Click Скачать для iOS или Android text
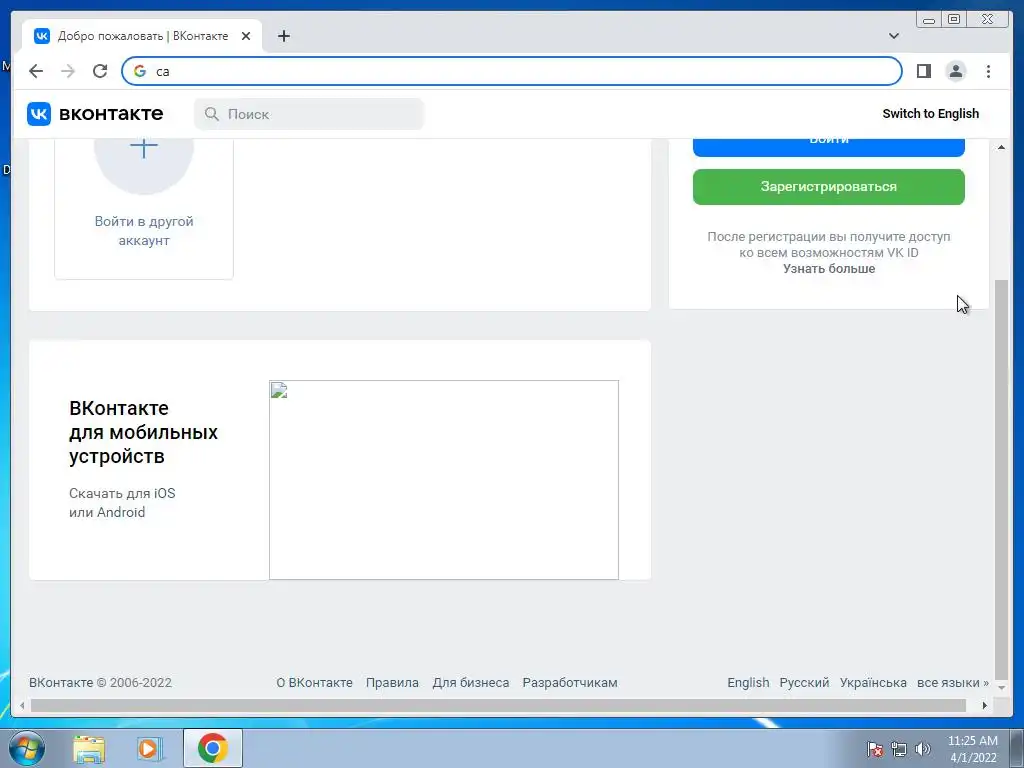Viewport: 1024px width, 768px height. pyautogui.click(x=122, y=503)
